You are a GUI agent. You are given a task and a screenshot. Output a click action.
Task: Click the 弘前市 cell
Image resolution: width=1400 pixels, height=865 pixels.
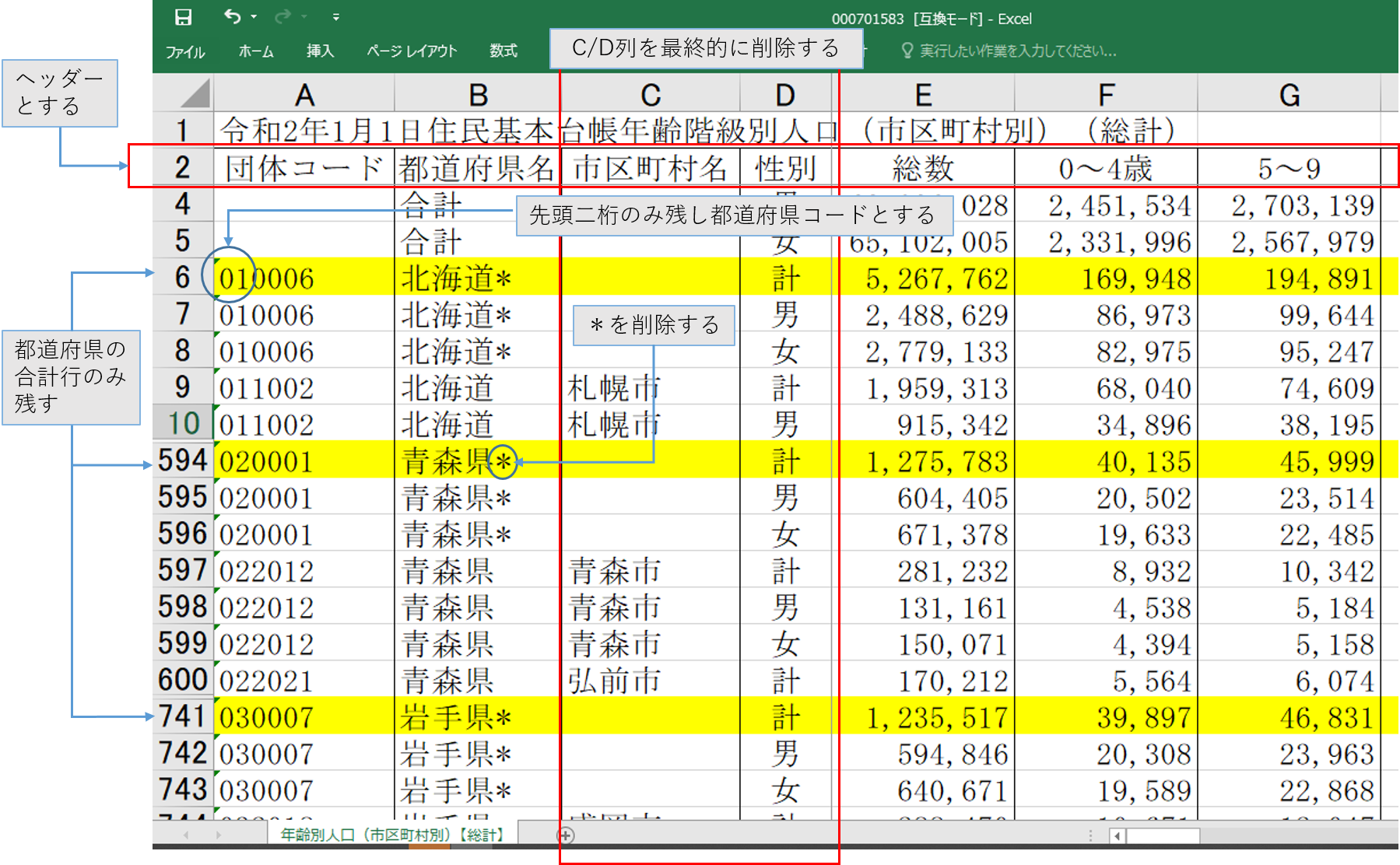click(651, 680)
